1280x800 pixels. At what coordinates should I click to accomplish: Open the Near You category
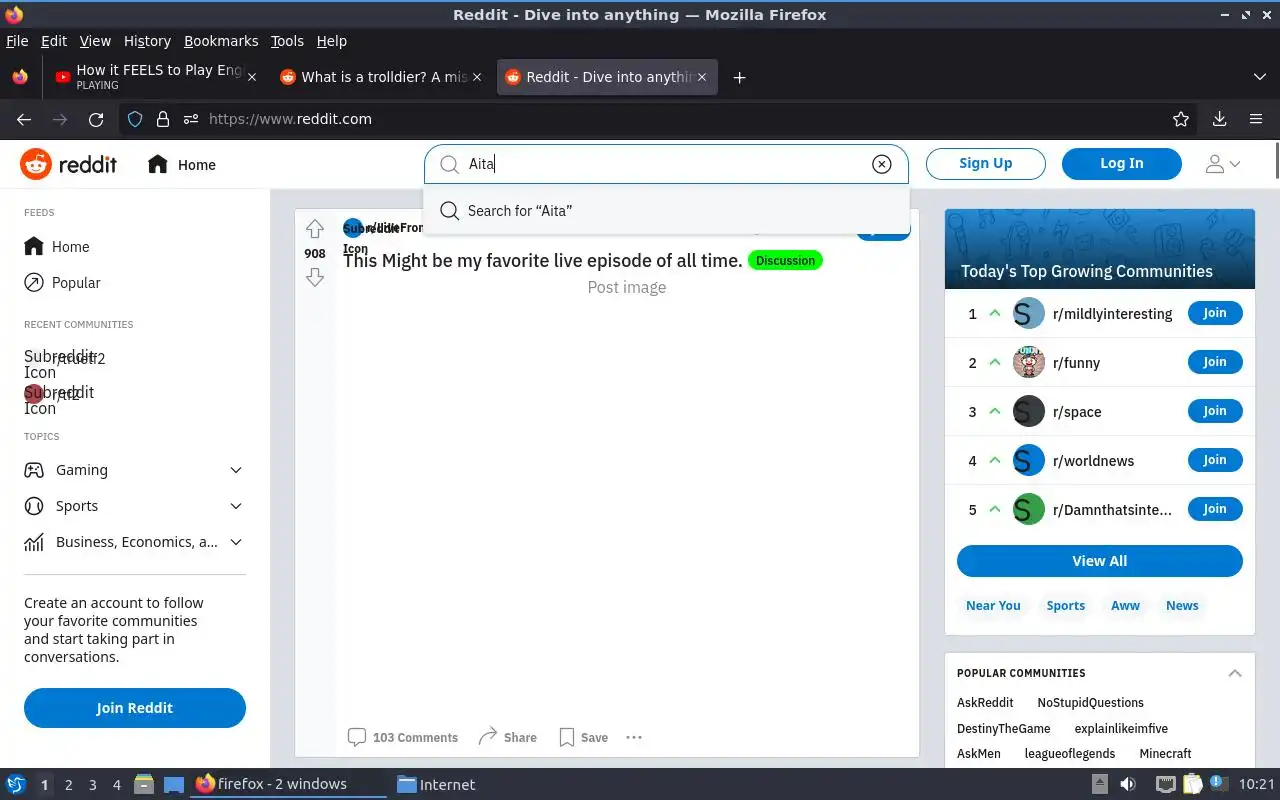(993, 605)
